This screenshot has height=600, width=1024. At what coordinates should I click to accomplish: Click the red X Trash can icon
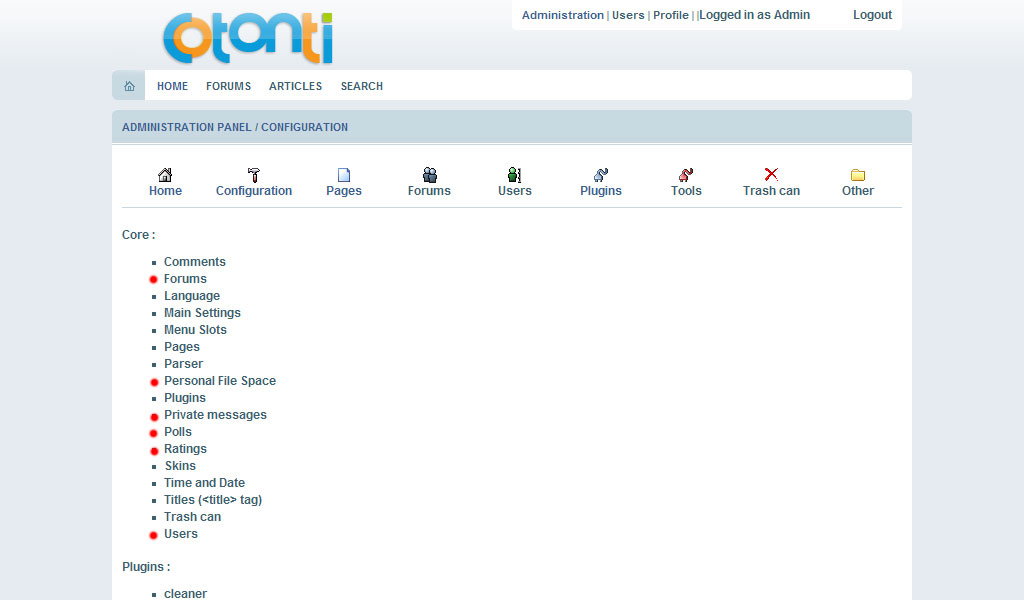click(x=771, y=175)
